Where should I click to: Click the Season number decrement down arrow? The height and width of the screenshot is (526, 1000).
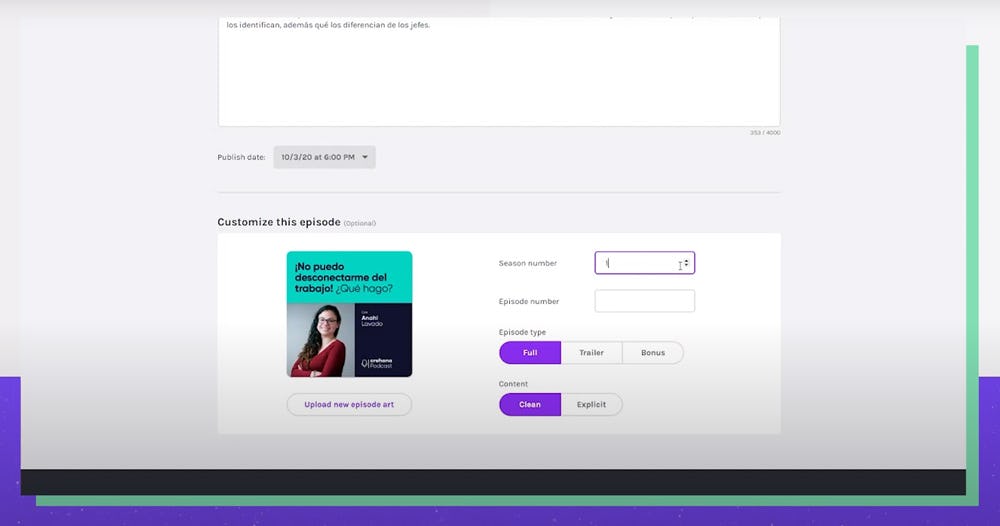tap(686, 266)
